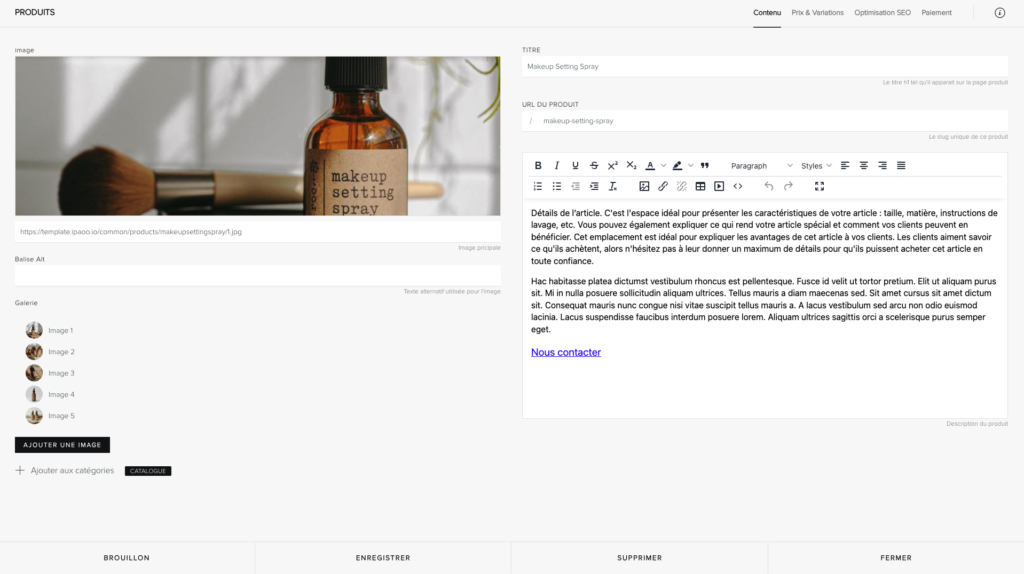This screenshot has width=1024, height=574.
Task: Toggle bold formatting in the editor
Action: click(x=538, y=166)
